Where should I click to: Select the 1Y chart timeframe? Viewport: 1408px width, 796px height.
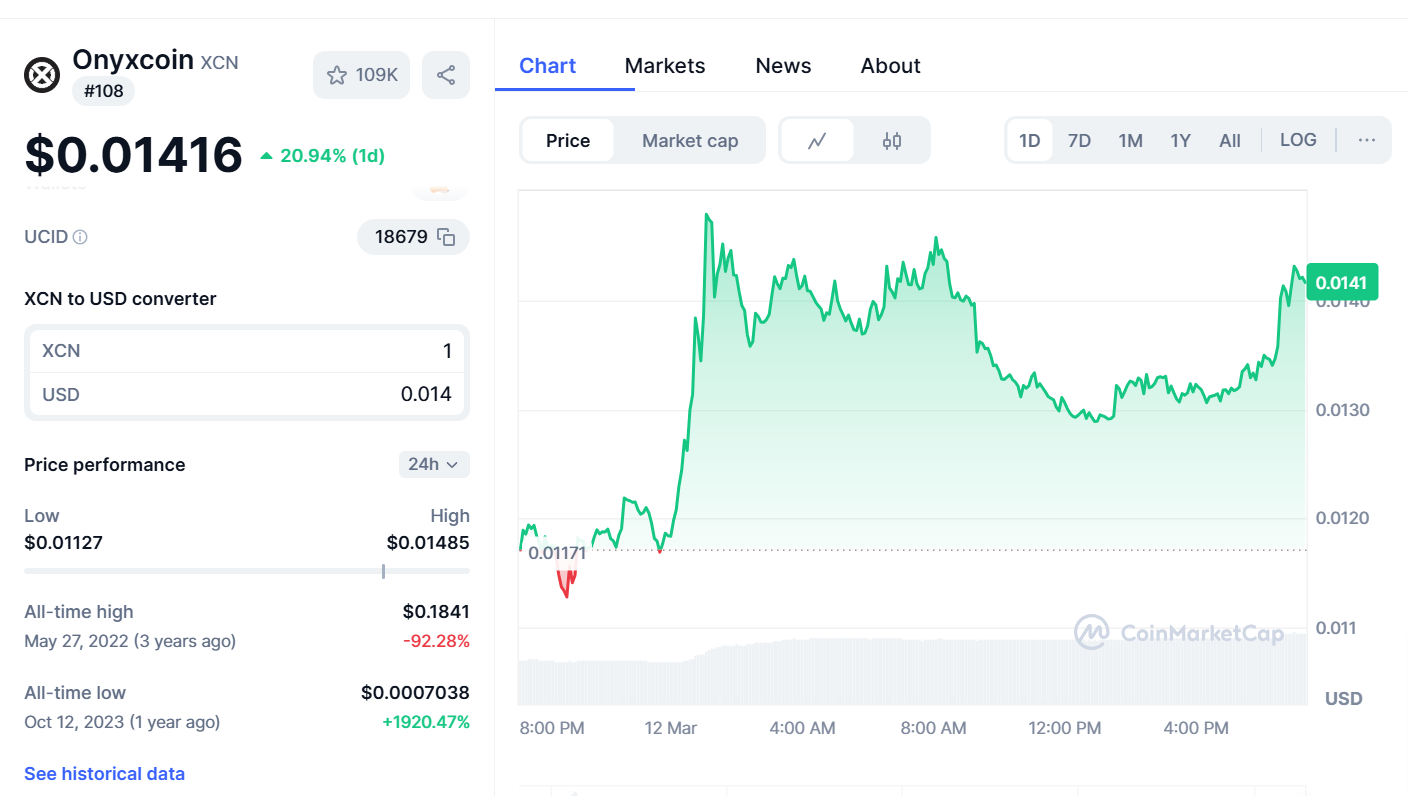[1180, 140]
